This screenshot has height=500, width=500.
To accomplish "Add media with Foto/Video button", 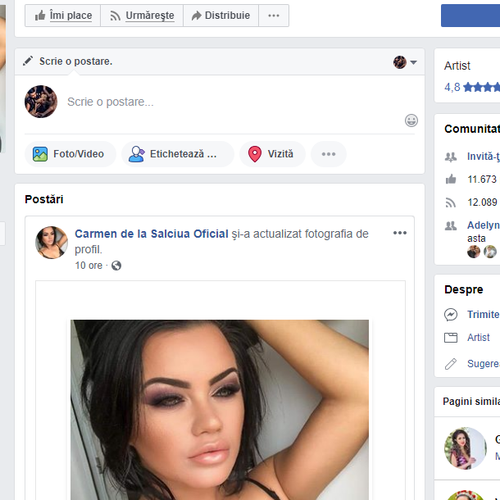I will (70, 154).
